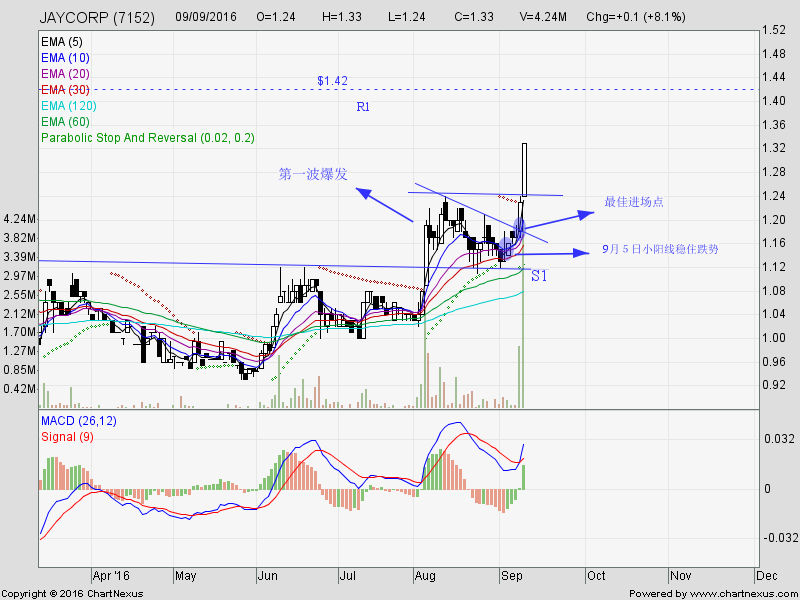Click the 0.92 price axis label
The image size is (800, 600).
click(773, 385)
